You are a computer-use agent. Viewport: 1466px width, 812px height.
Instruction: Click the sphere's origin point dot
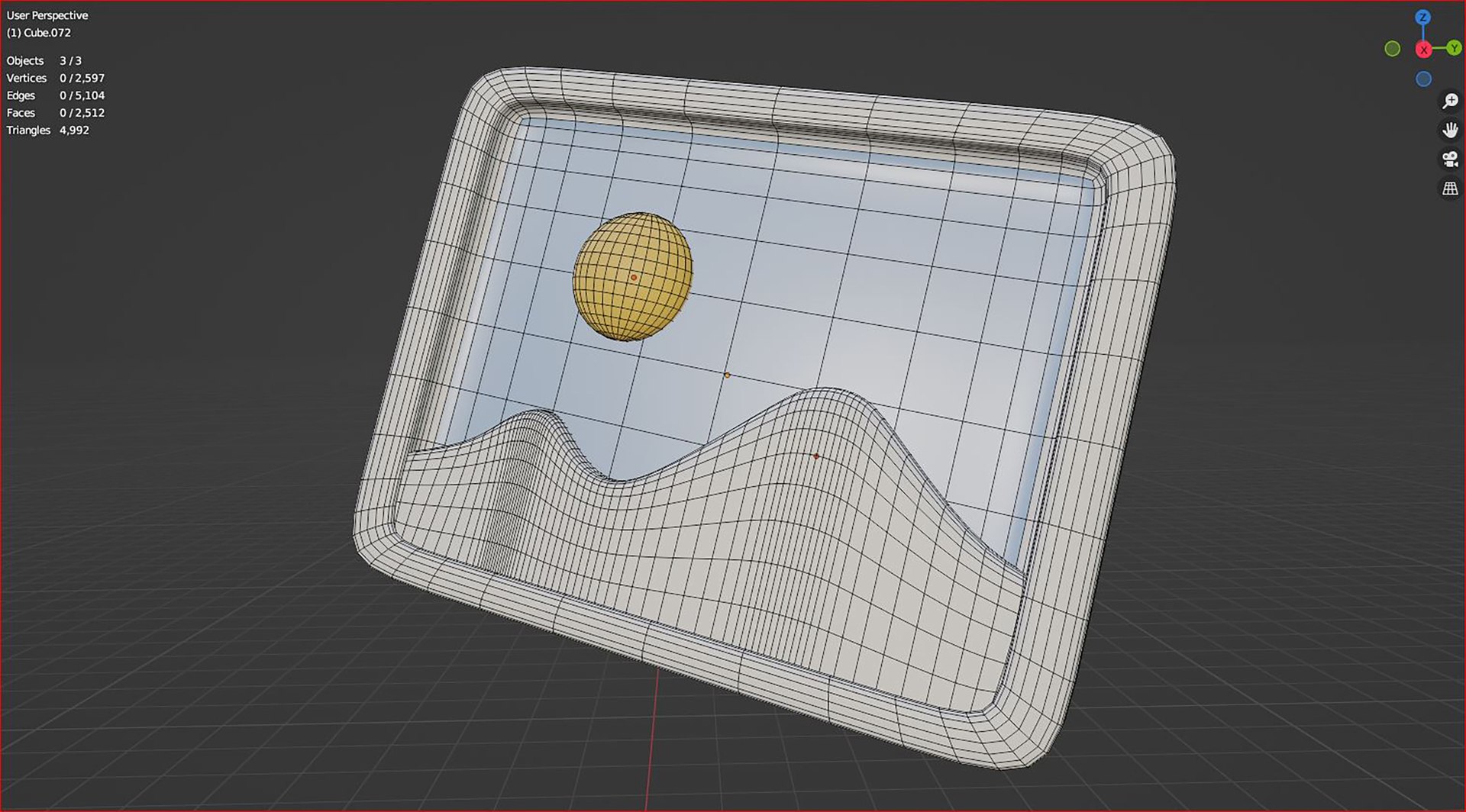[x=634, y=278]
